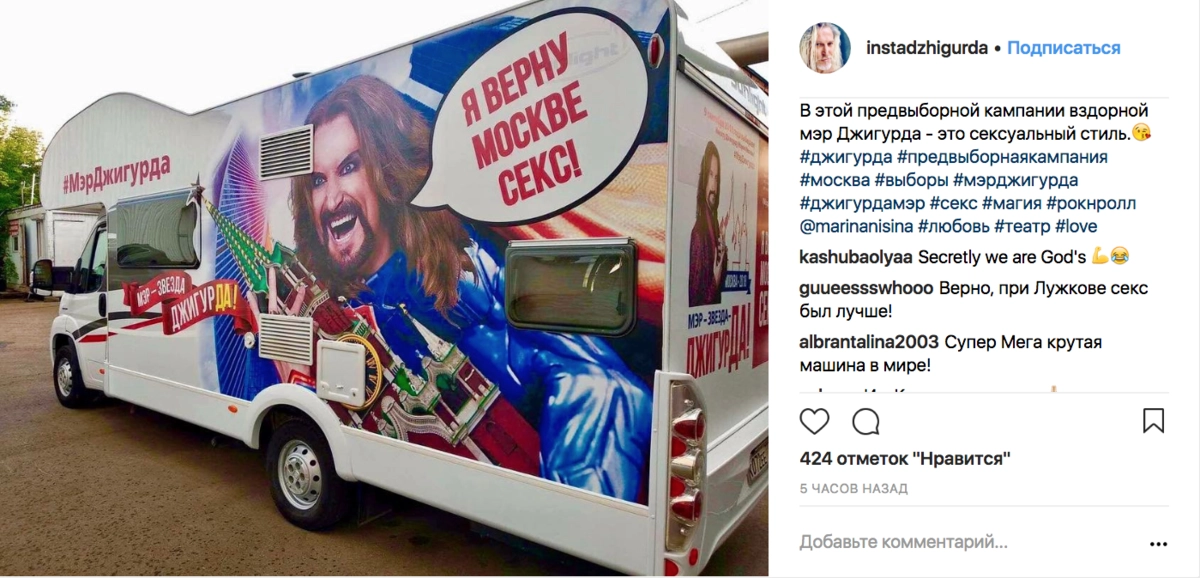Like the post with heart icon

(x=815, y=421)
